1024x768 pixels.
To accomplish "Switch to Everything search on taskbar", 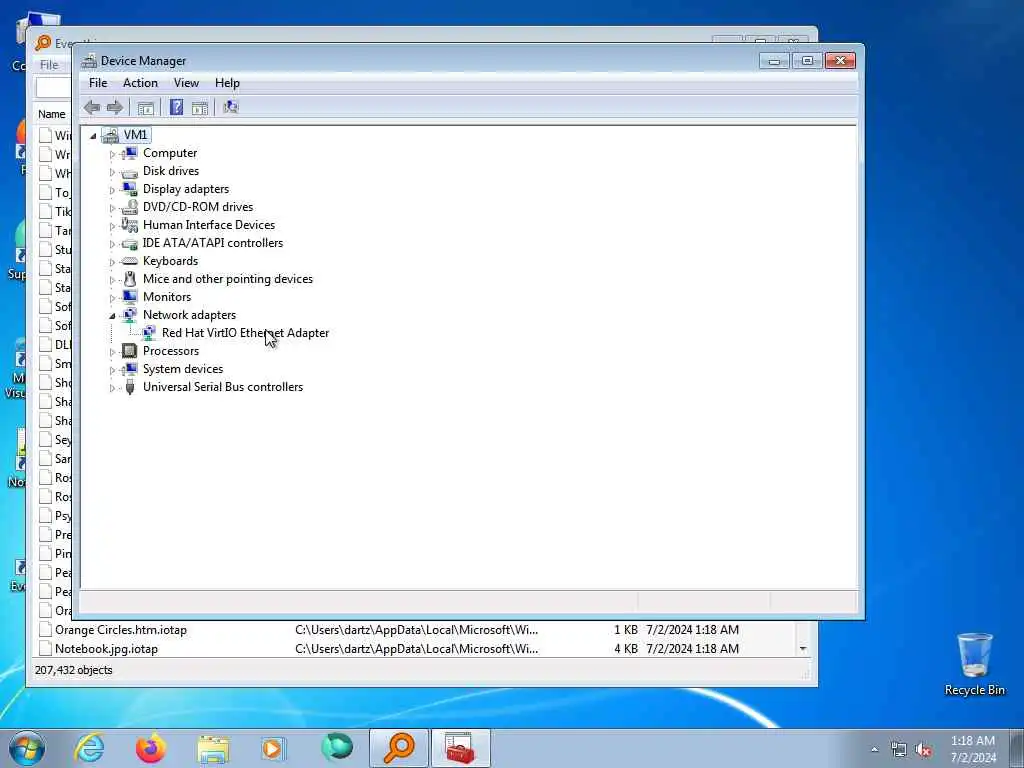I will pos(399,748).
